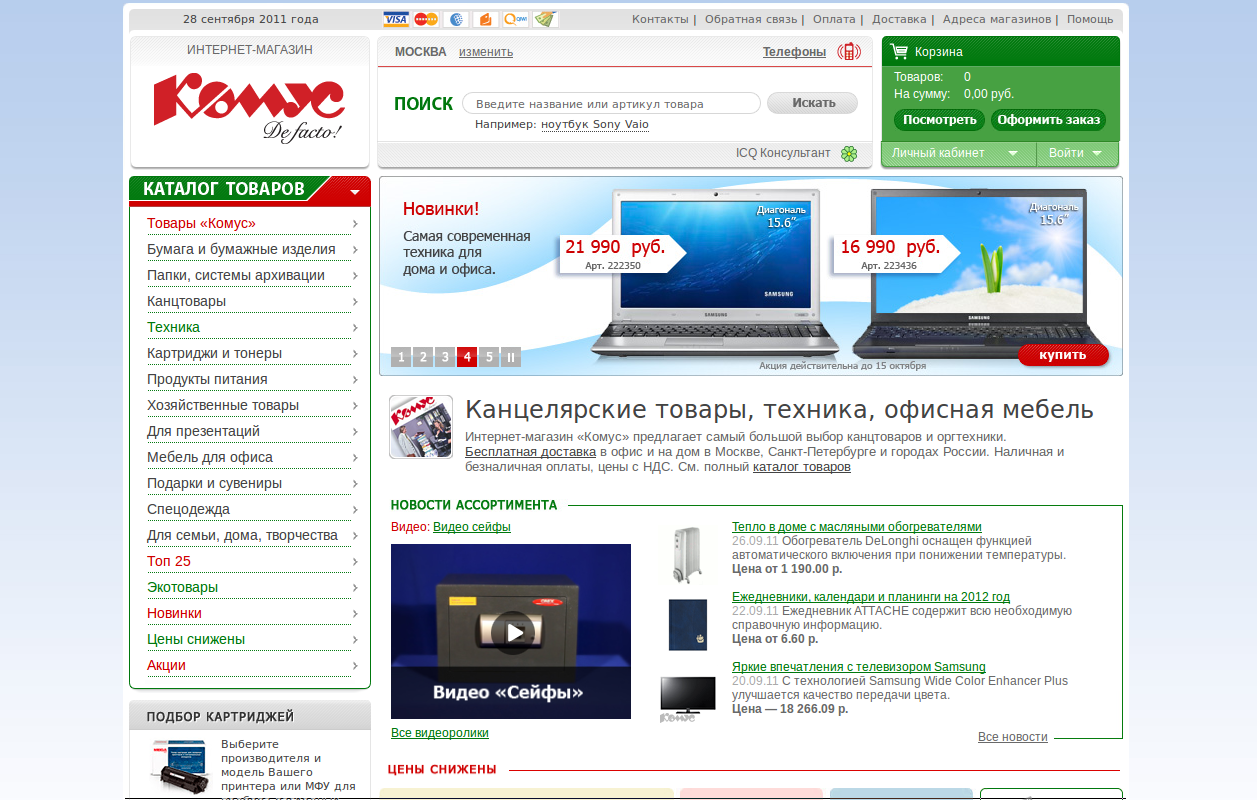Expand the arrow next to Техника
Screen dimensions: 1257x800
(355, 327)
